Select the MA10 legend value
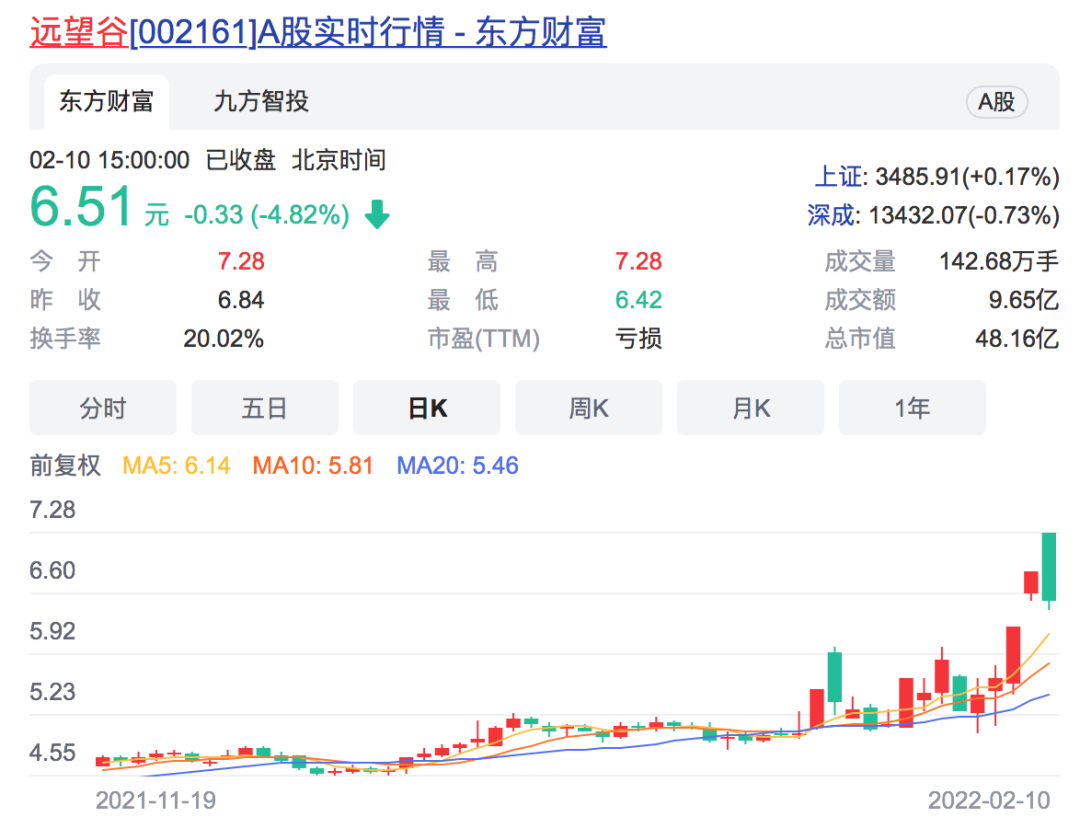 coord(313,465)
